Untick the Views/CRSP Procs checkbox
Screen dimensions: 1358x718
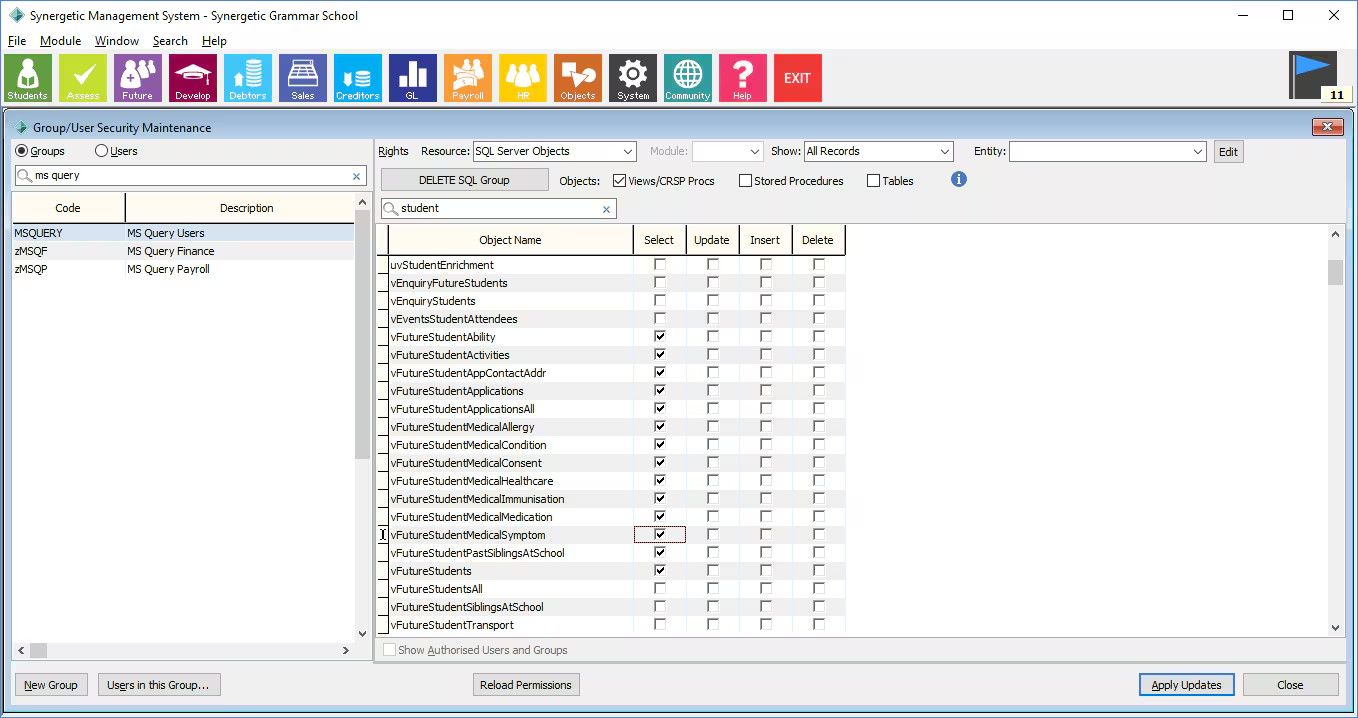[x=620, y=181]
